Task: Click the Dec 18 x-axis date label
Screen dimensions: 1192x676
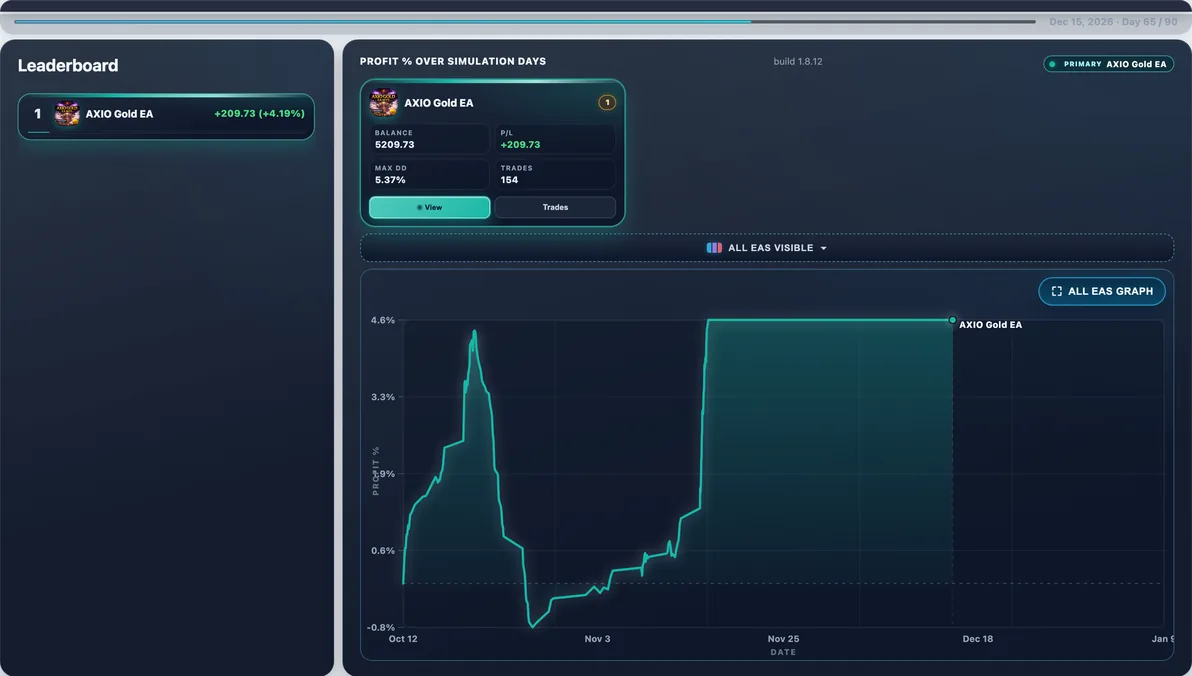Action: point(978,639)
